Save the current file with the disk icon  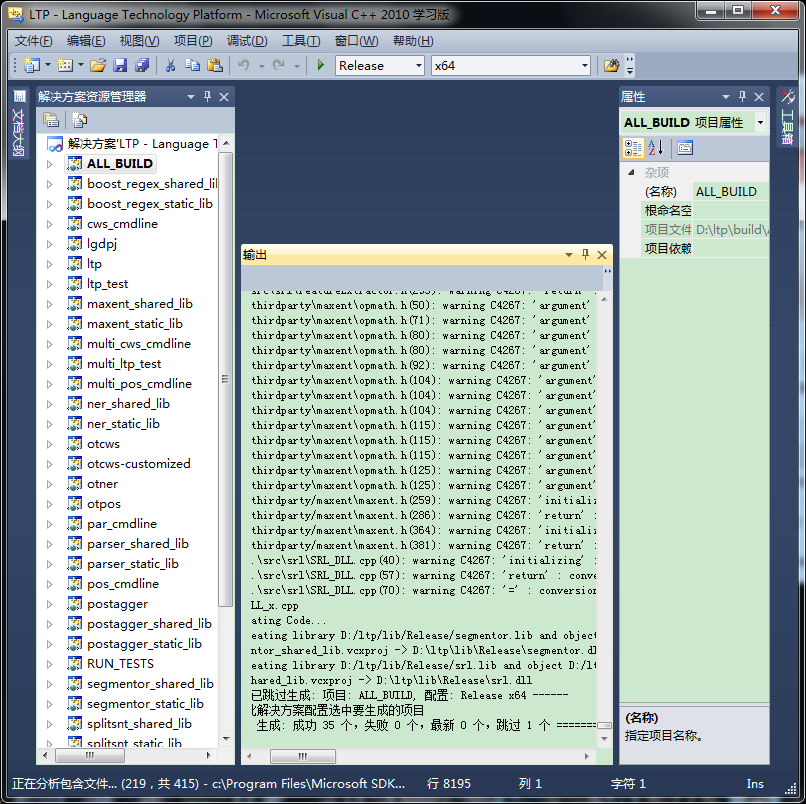(120, 65)
